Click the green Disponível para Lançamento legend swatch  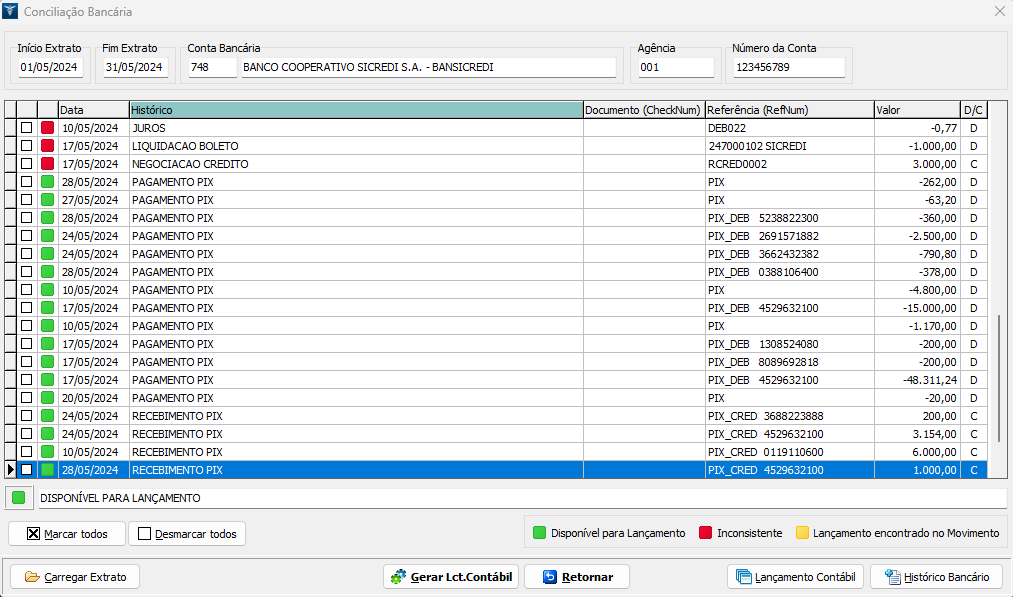540,533
